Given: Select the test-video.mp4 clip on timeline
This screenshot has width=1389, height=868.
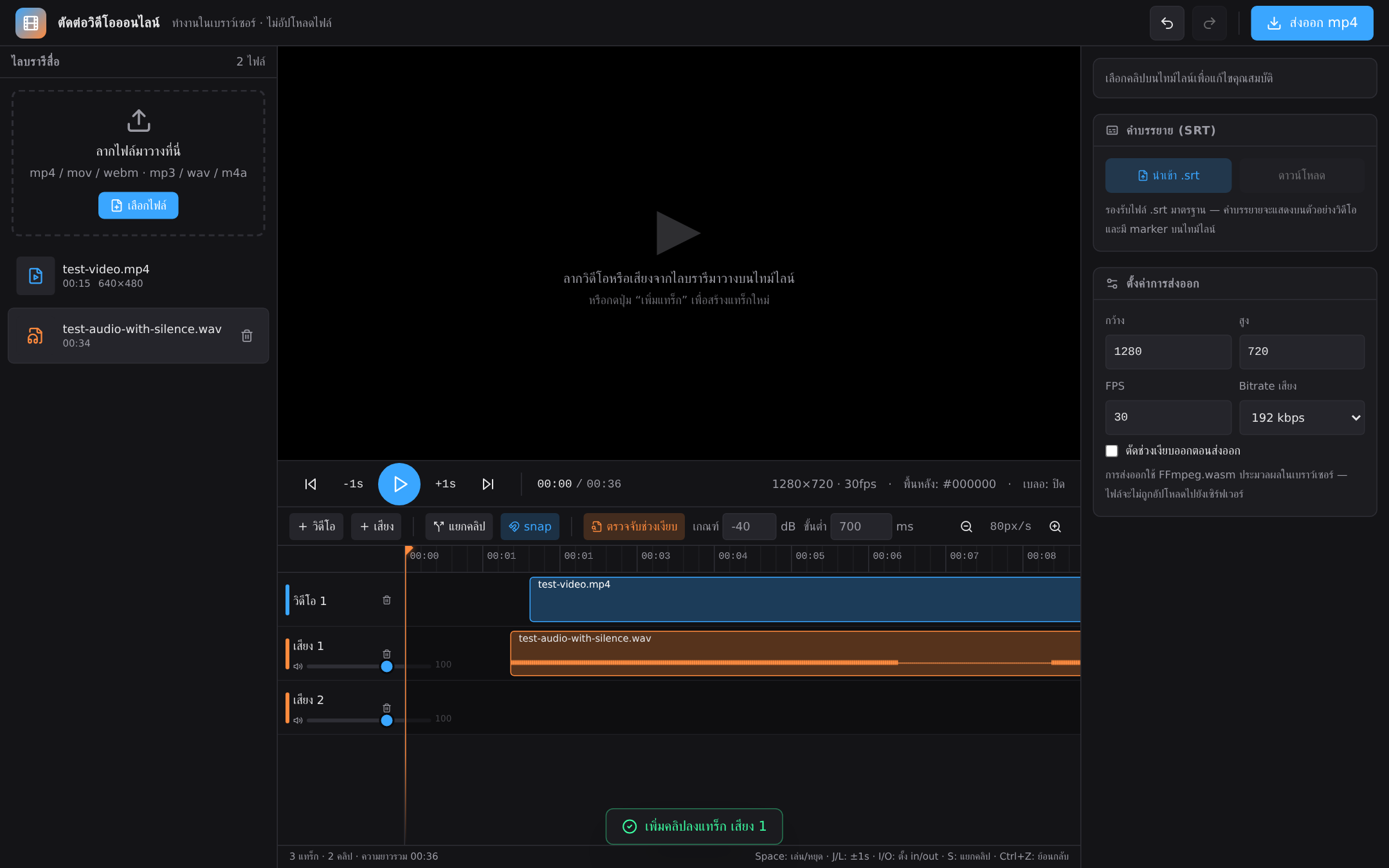Looking at the screenshot, I should (804, 599).
